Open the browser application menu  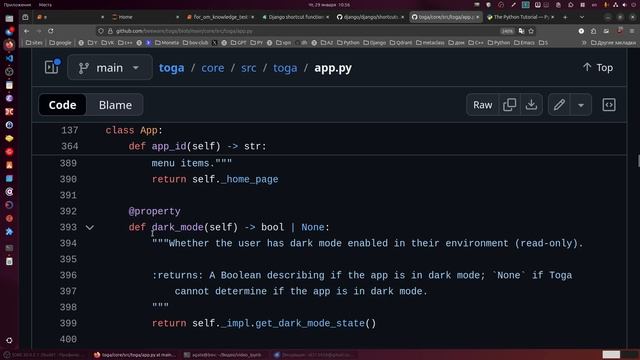click(632, 31)
